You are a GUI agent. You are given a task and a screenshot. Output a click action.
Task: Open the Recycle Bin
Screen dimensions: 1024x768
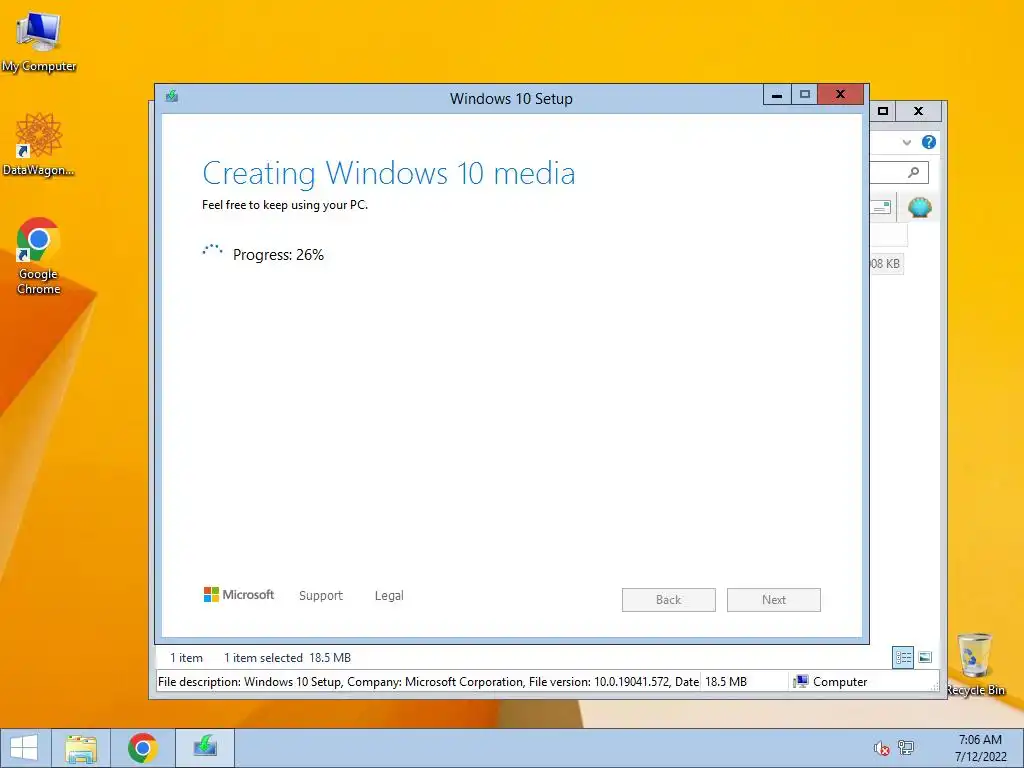[975, 664]
